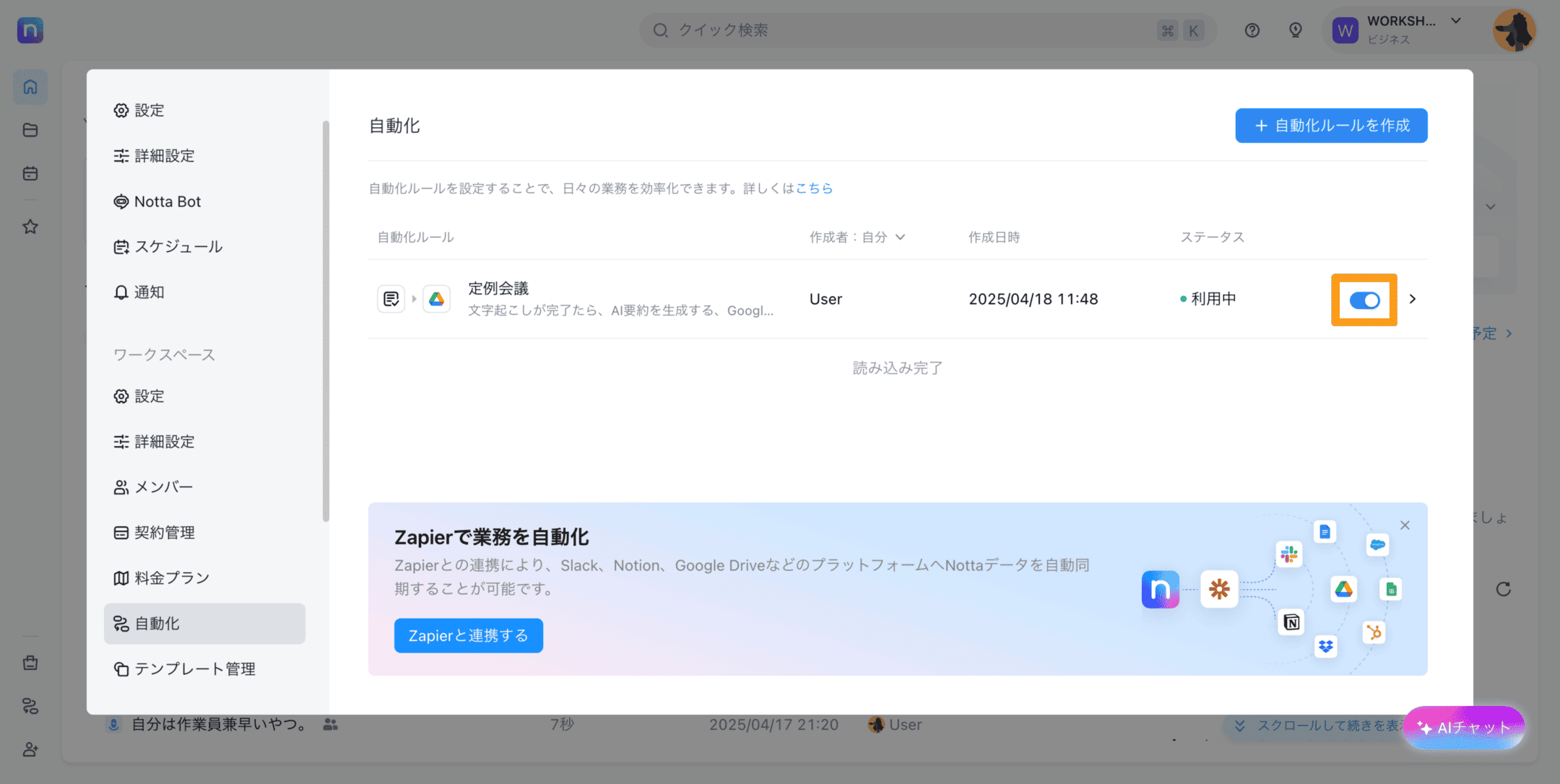This screenshot has height=784, width=1560.
Task: Open the folder icon in left rail
Action: (30, 130)
